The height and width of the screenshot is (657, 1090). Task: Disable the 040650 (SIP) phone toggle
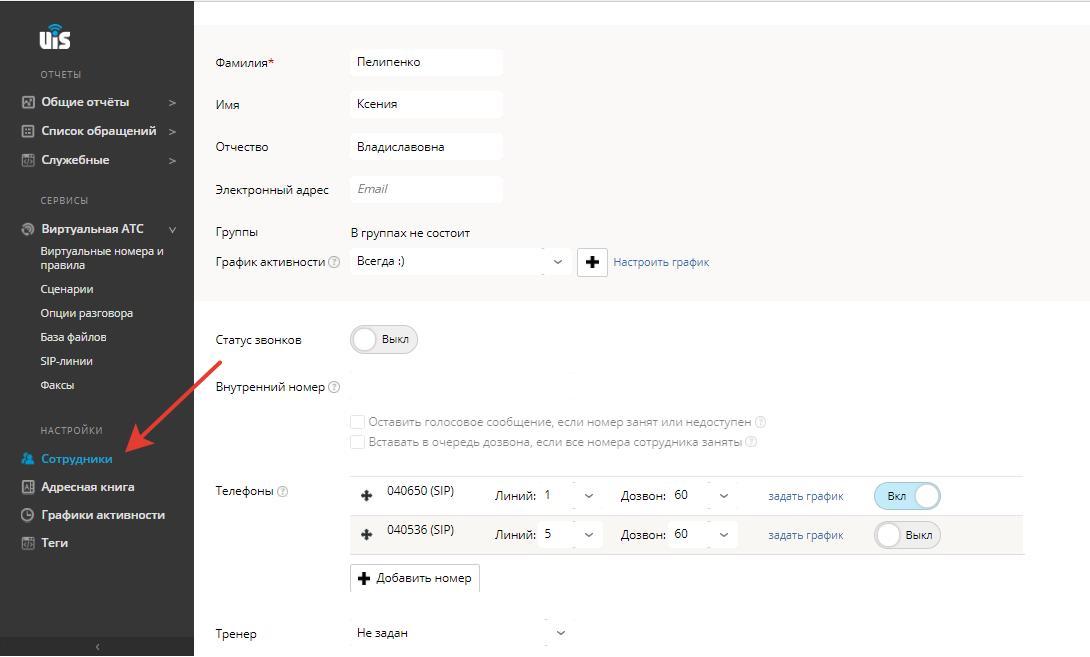pyautogui.click(x=907, y=496)
